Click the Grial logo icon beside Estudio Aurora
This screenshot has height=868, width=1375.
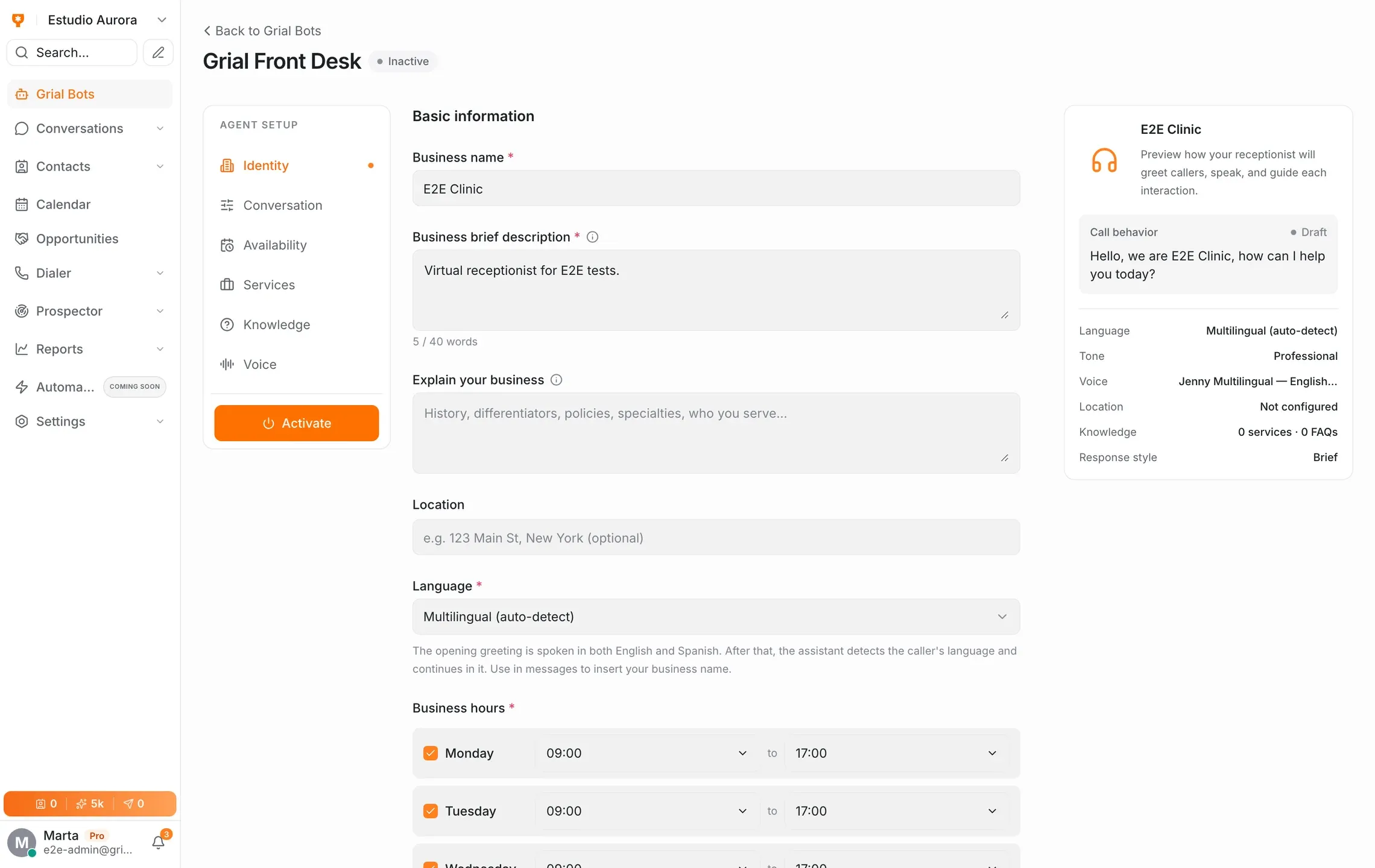click(x=19, y=20)
